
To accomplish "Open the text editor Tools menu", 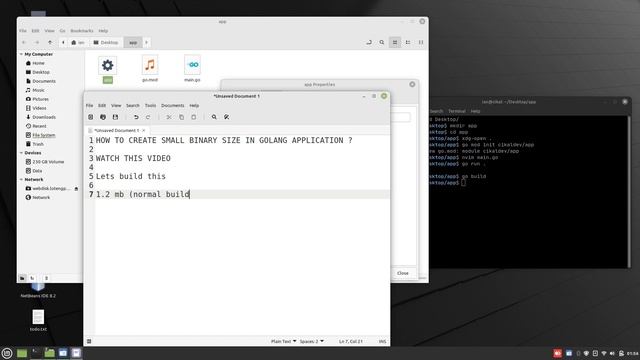I will coord(150,105).
